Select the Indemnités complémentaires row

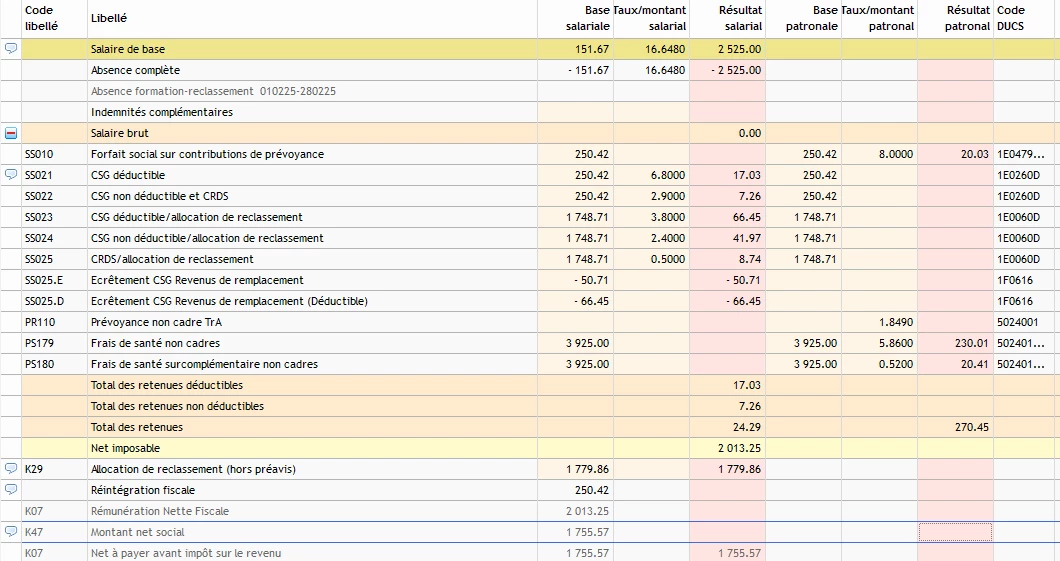pyautogui.click(x=530, y=112)
